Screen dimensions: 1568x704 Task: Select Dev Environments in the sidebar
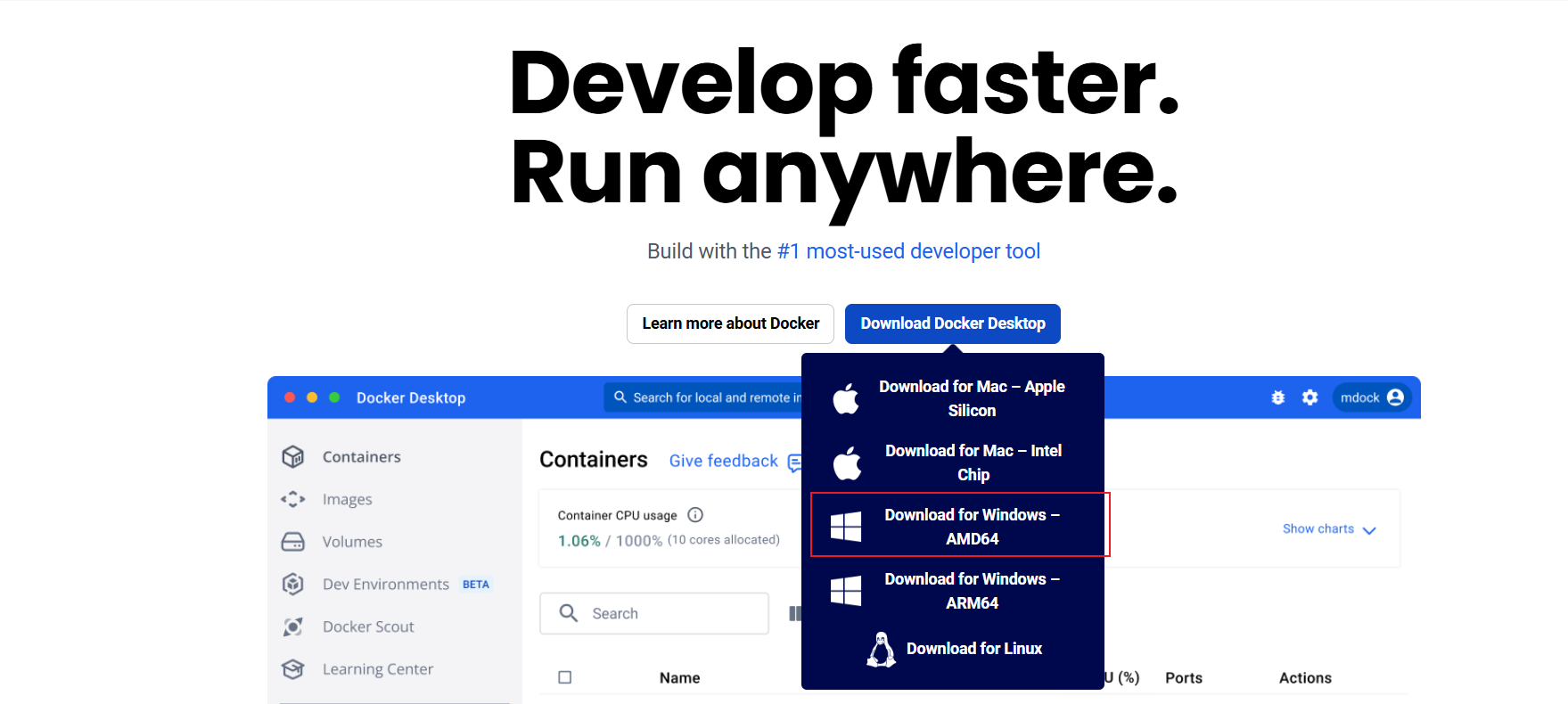[385, 585]
